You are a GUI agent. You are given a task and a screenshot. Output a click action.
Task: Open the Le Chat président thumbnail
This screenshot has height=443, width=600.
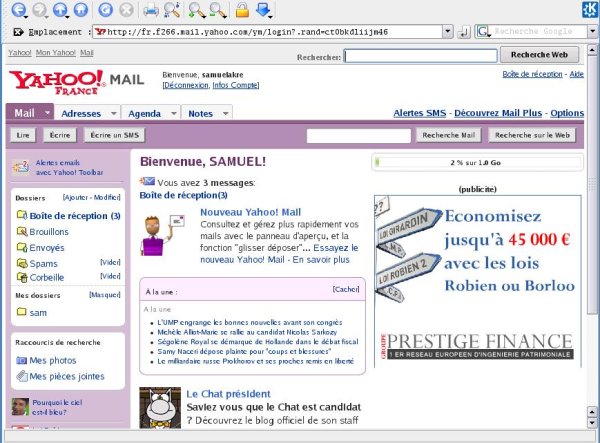tap(160, 407)
